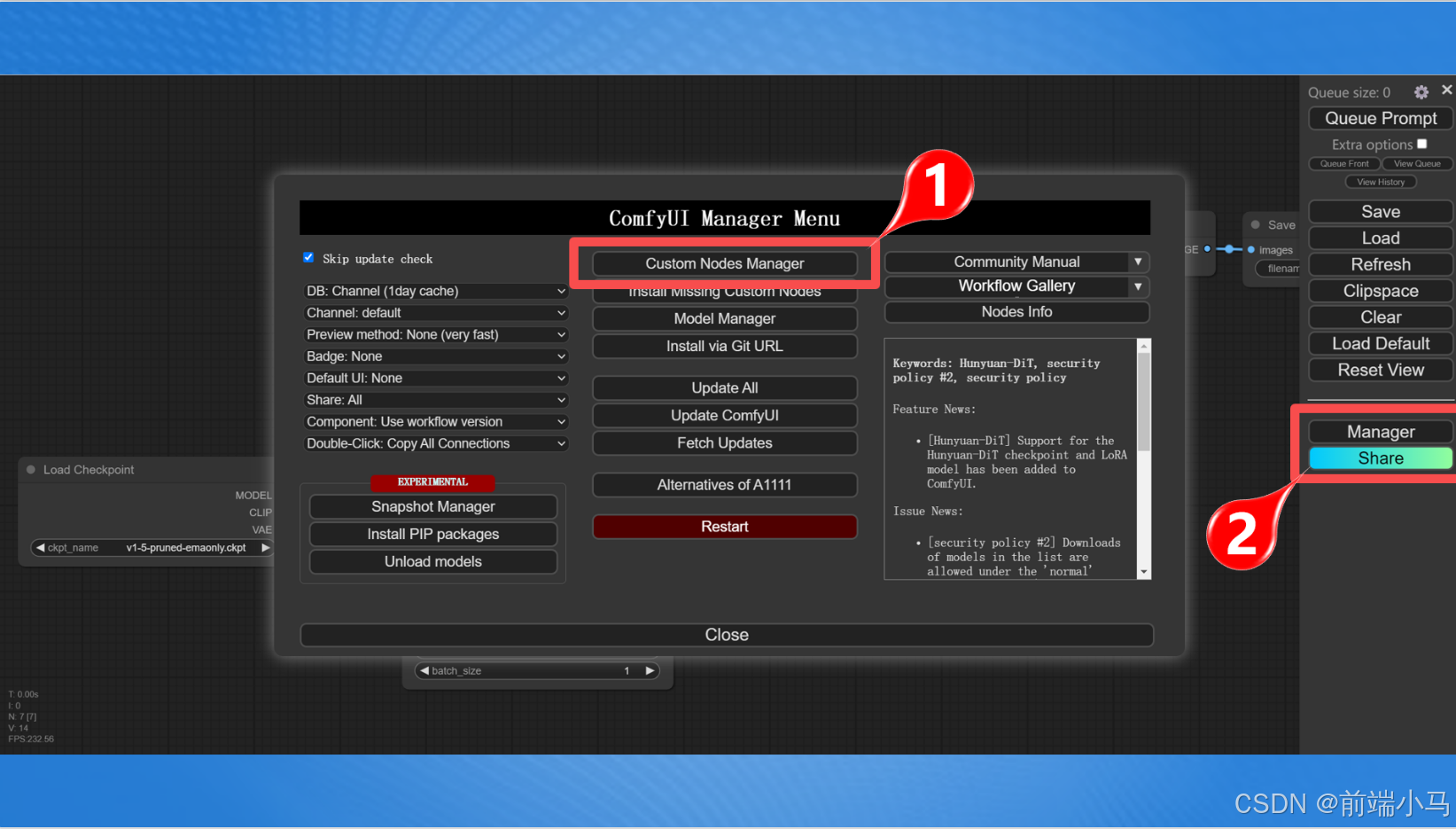Advance ckpt_name with right arrow
The image size is (1456, 829).
coord(264,548)
